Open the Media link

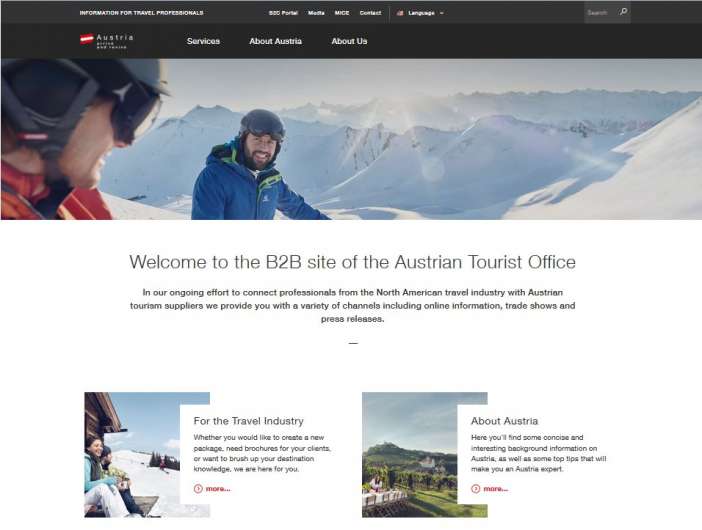[316, 13]
